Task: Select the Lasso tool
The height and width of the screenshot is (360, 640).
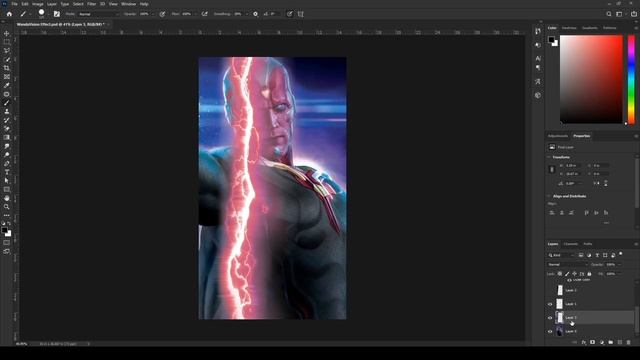Action: (x=7, y=51)
